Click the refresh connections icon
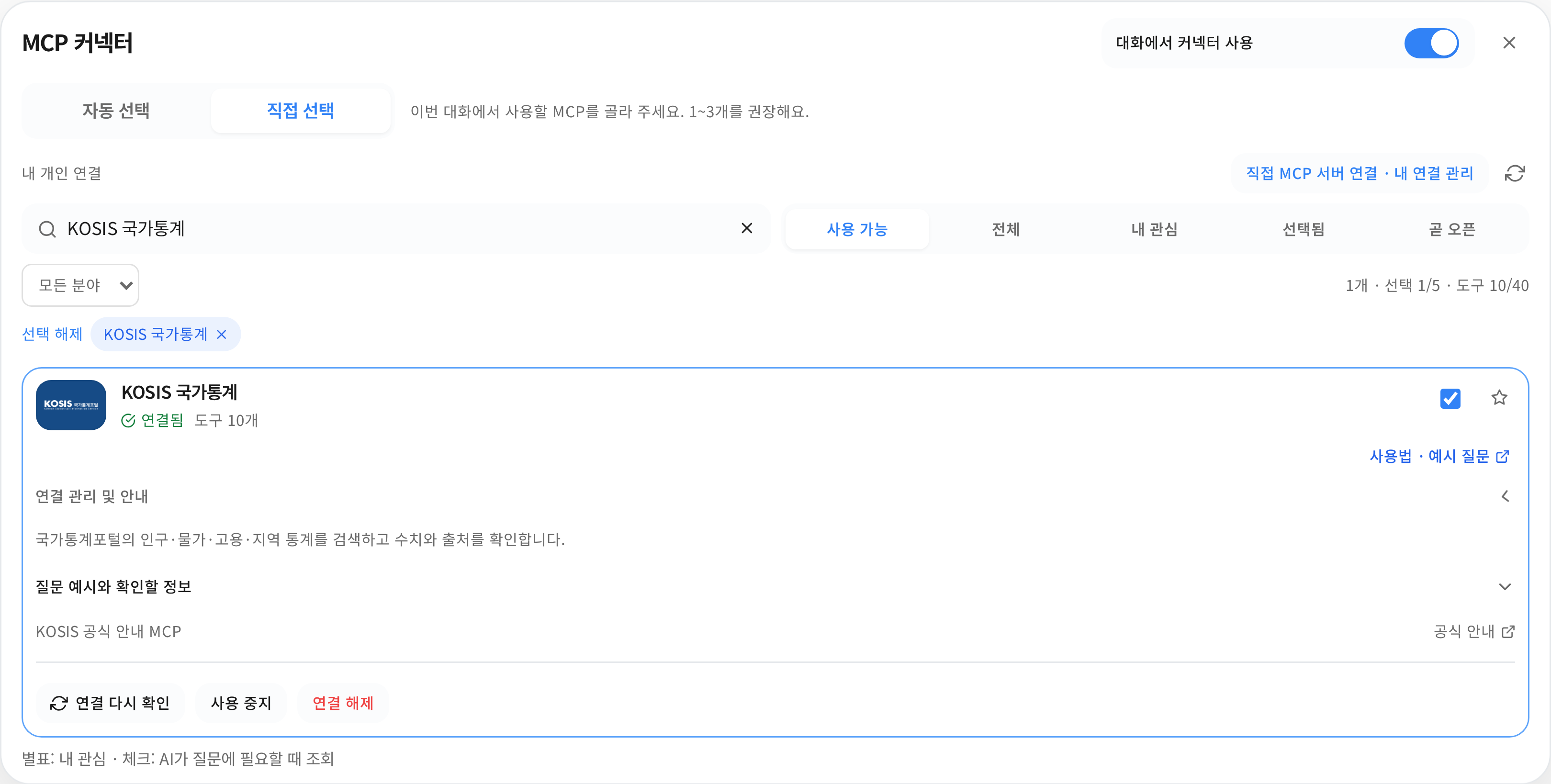Viewport: 1551px width, 784px height. 1514,173
